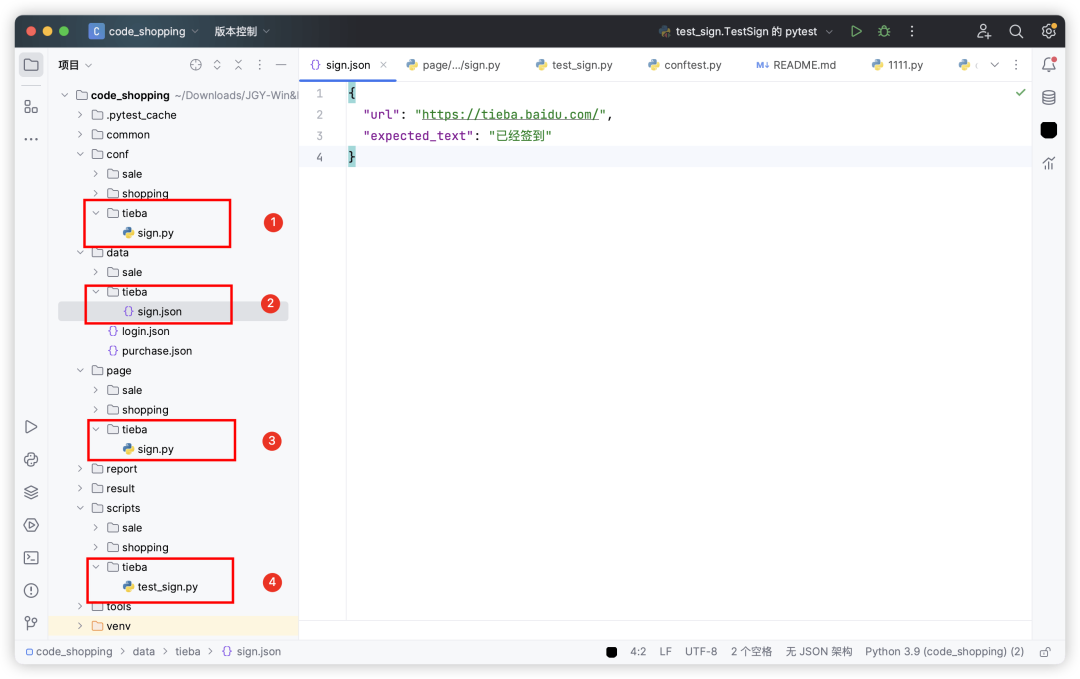Switch to the test_sign.py tab

click(574, 65)
